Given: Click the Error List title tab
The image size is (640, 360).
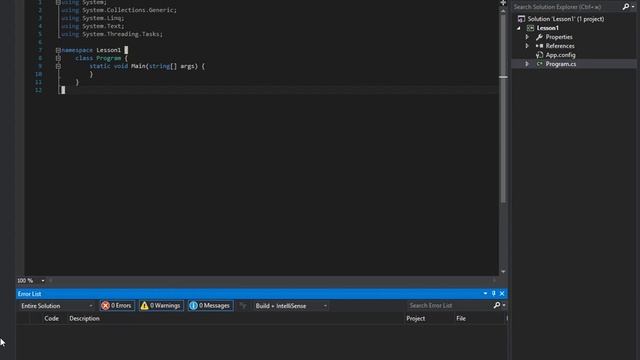Looking at the screenshot, I should [29, 294].
